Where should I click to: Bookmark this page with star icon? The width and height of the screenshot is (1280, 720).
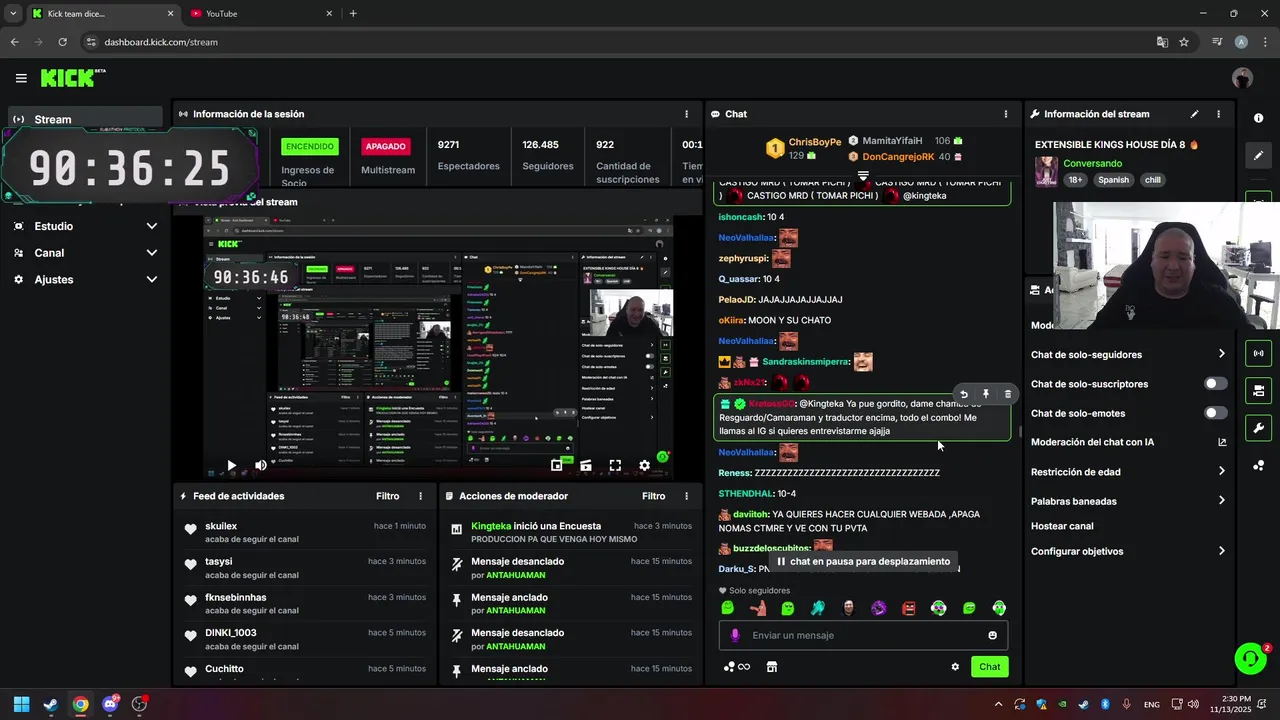click(x=1184, y=42)
